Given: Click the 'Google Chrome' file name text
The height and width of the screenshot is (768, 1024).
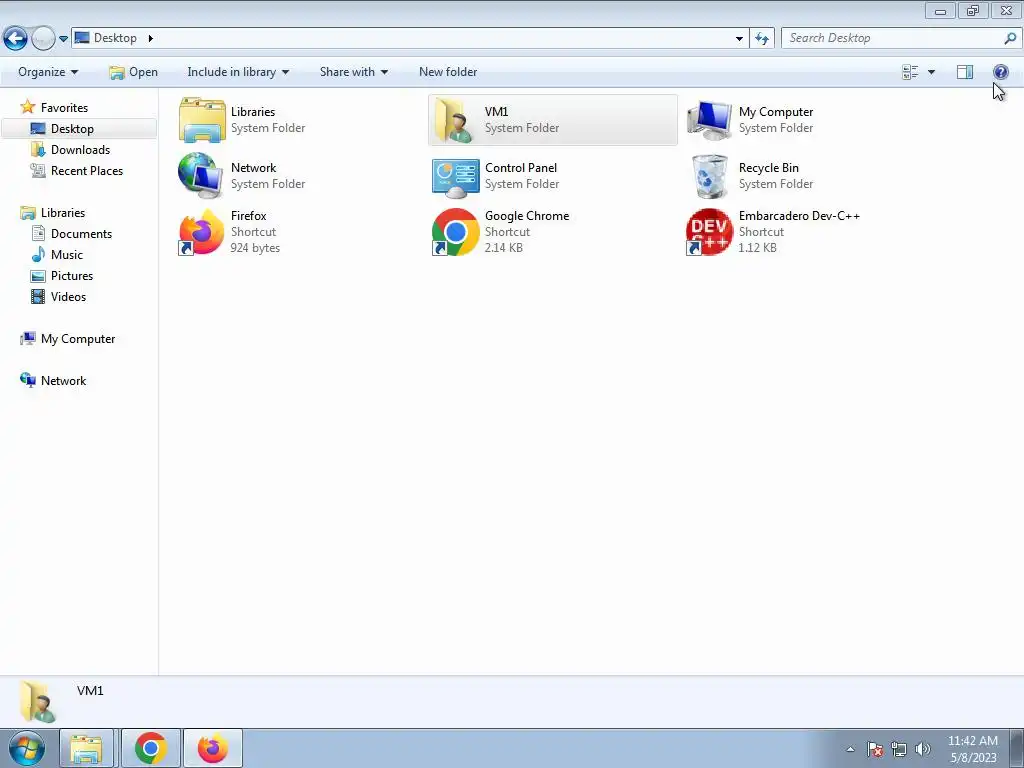Looking at the screenshot, I should [527, 216].
